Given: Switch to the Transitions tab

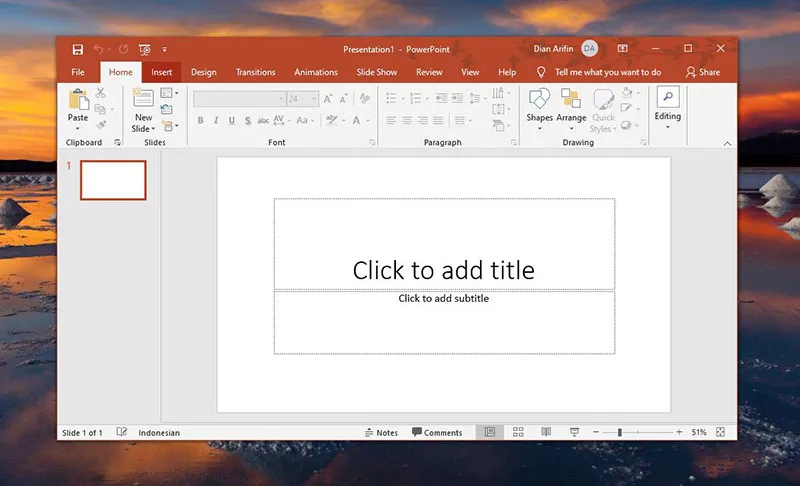Looking at the screenshot, I should tap(255, 72).
